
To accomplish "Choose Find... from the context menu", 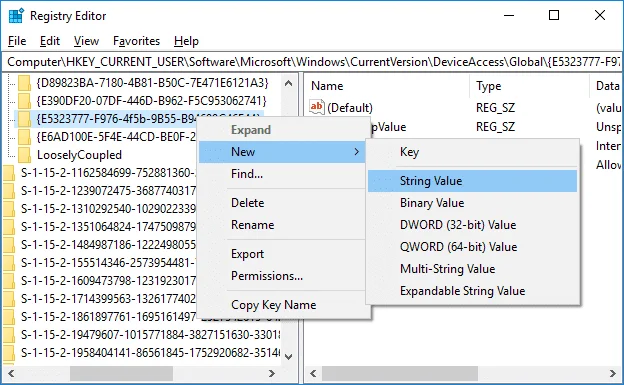I will [282, 174].
